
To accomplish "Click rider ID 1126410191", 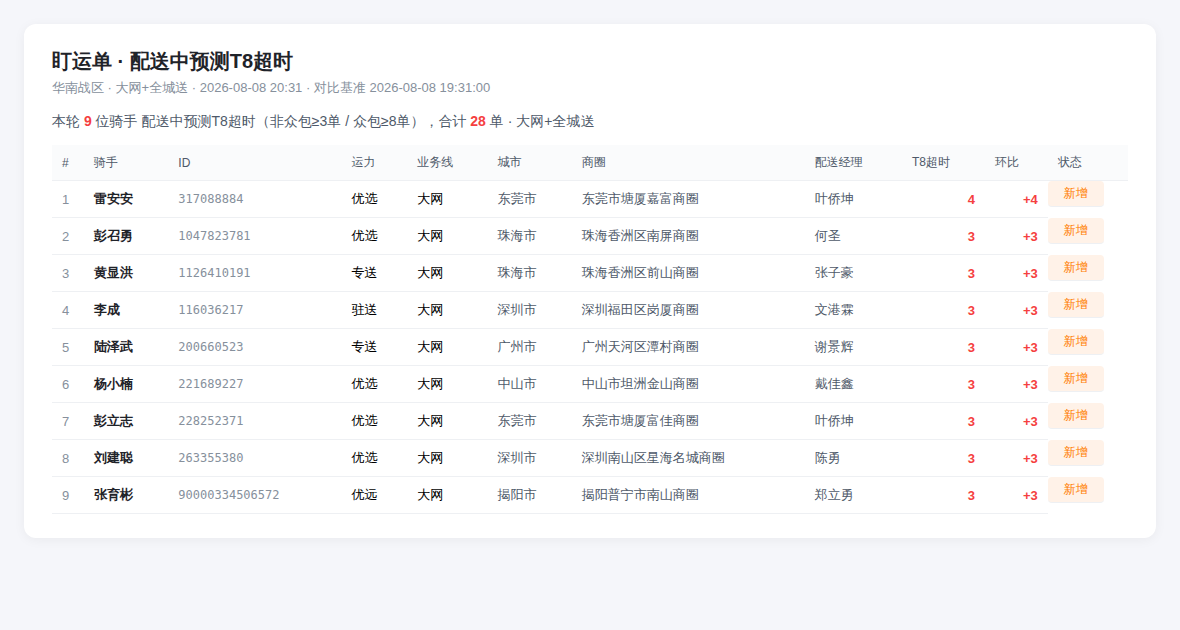I will pos(214,272).
